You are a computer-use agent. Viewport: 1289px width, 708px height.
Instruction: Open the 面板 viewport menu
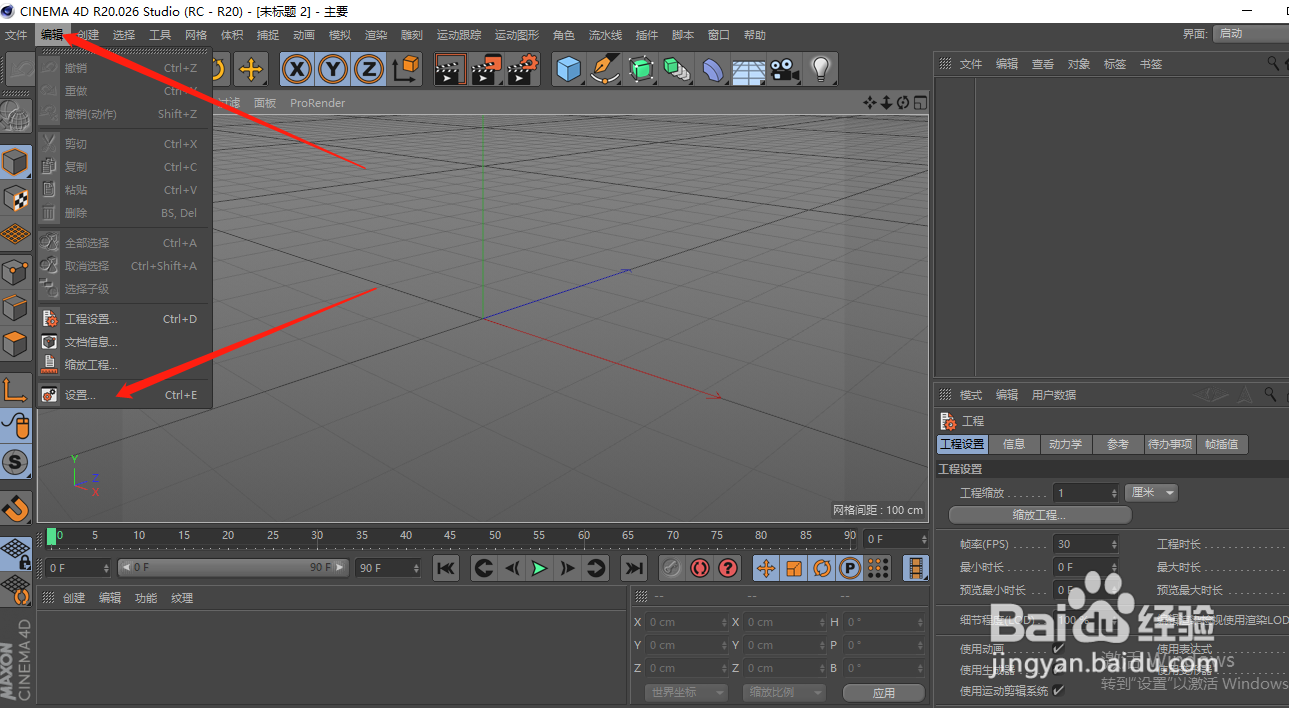(x=264, y=103)
